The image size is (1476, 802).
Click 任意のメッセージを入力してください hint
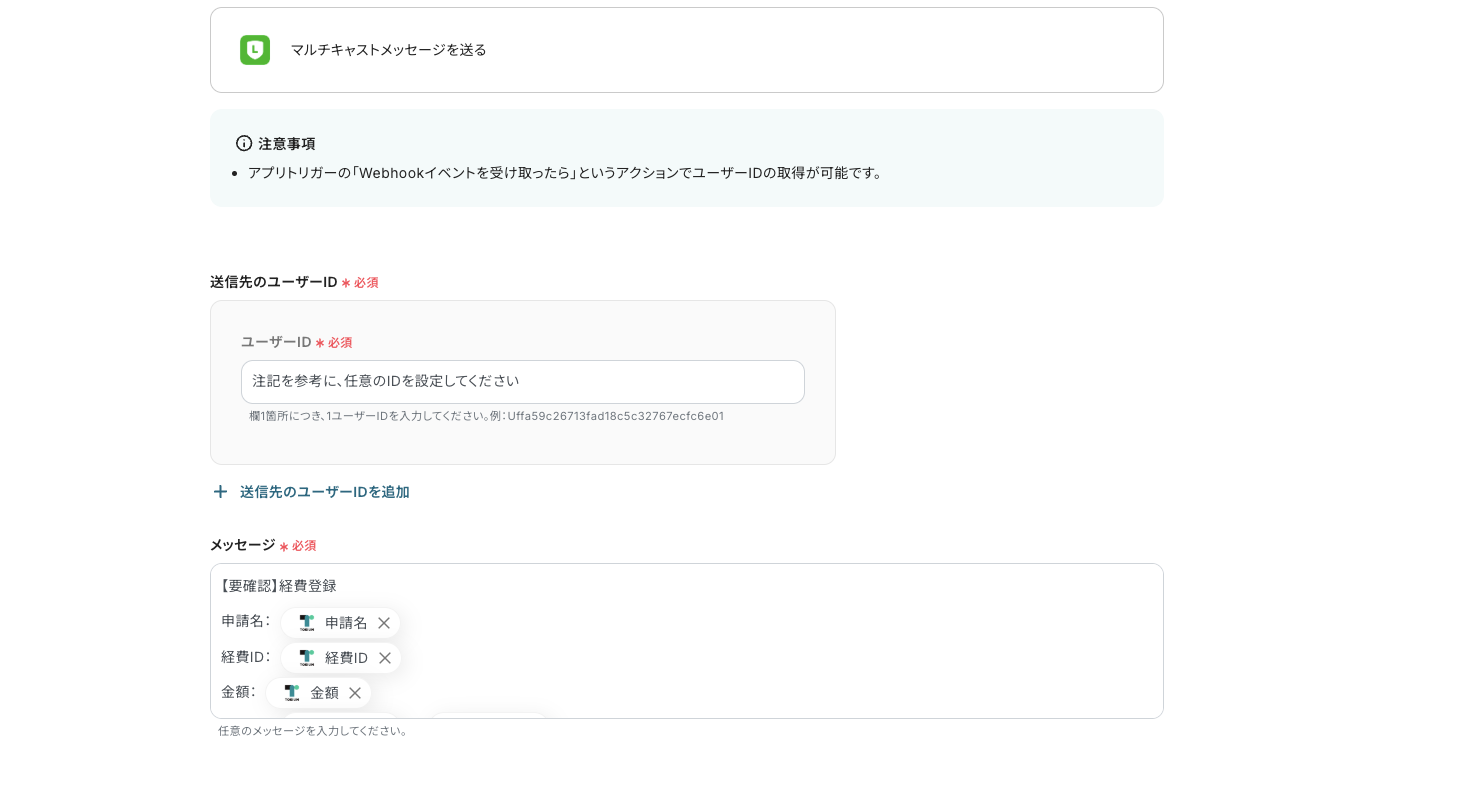point(313,731)
